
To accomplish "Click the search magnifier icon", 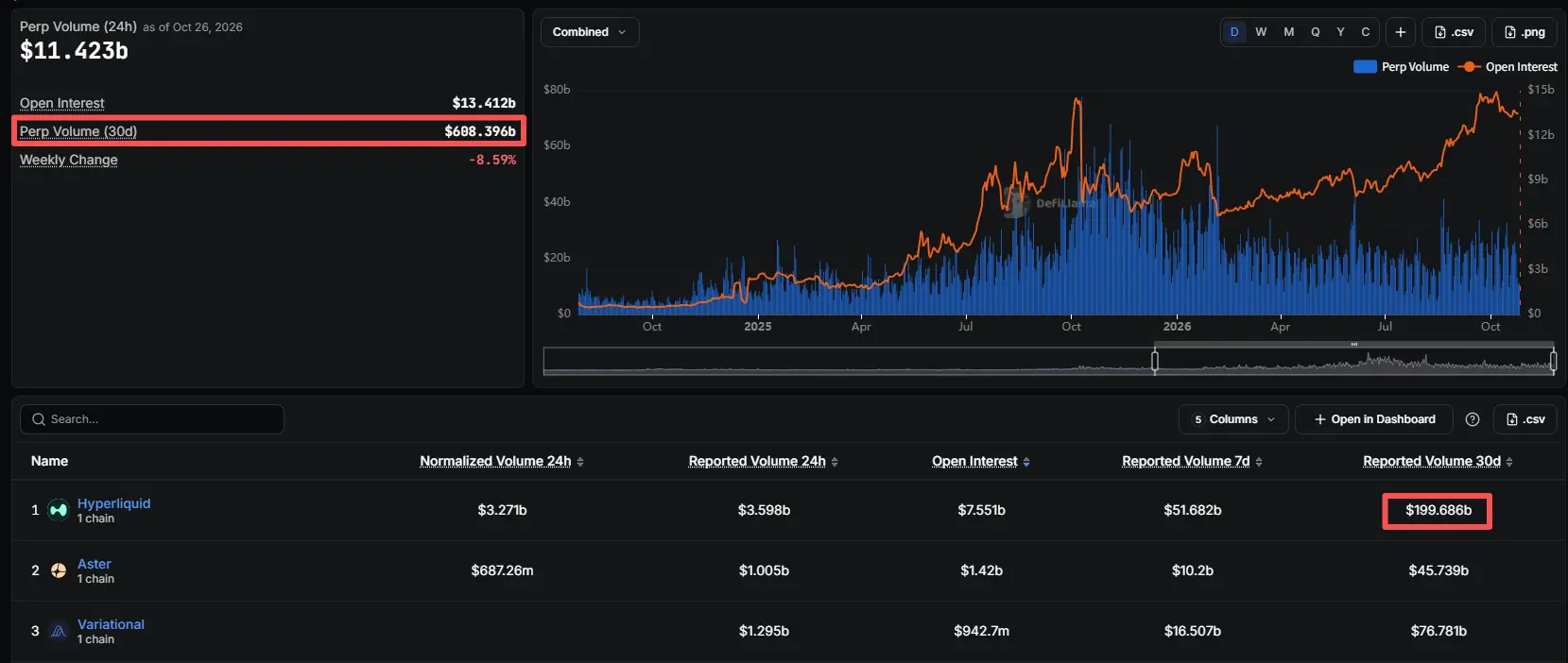I will (39, 419).
